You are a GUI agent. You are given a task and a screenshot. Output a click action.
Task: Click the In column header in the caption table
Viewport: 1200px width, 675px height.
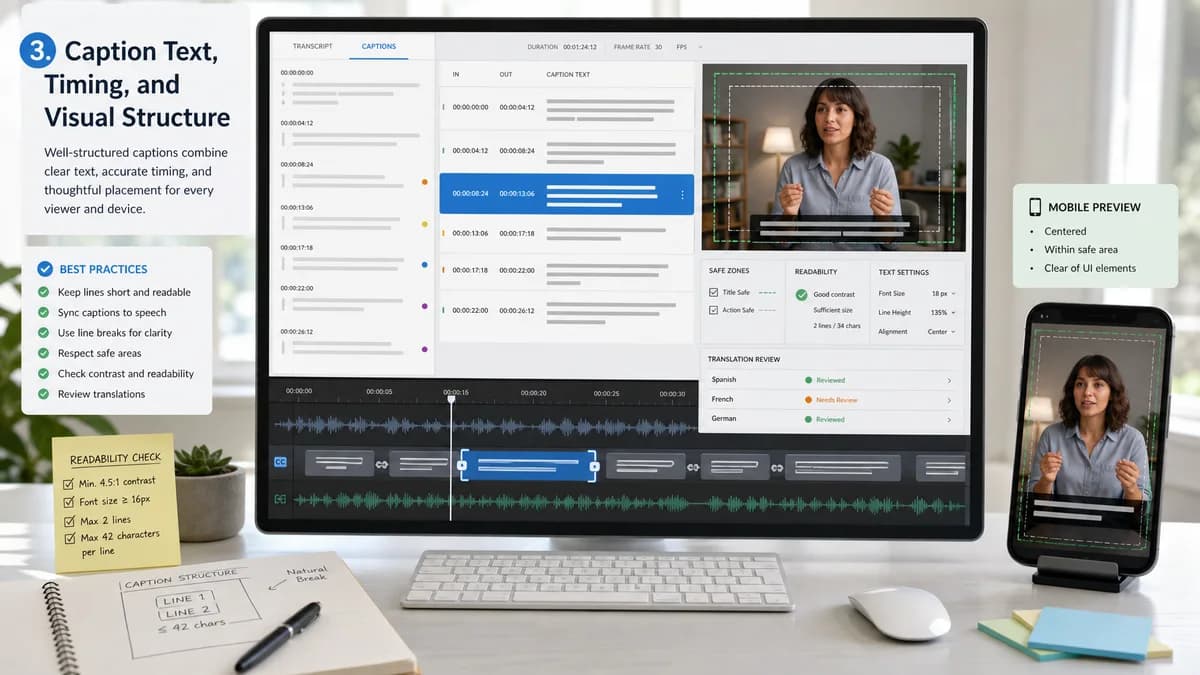coord(456,75)
